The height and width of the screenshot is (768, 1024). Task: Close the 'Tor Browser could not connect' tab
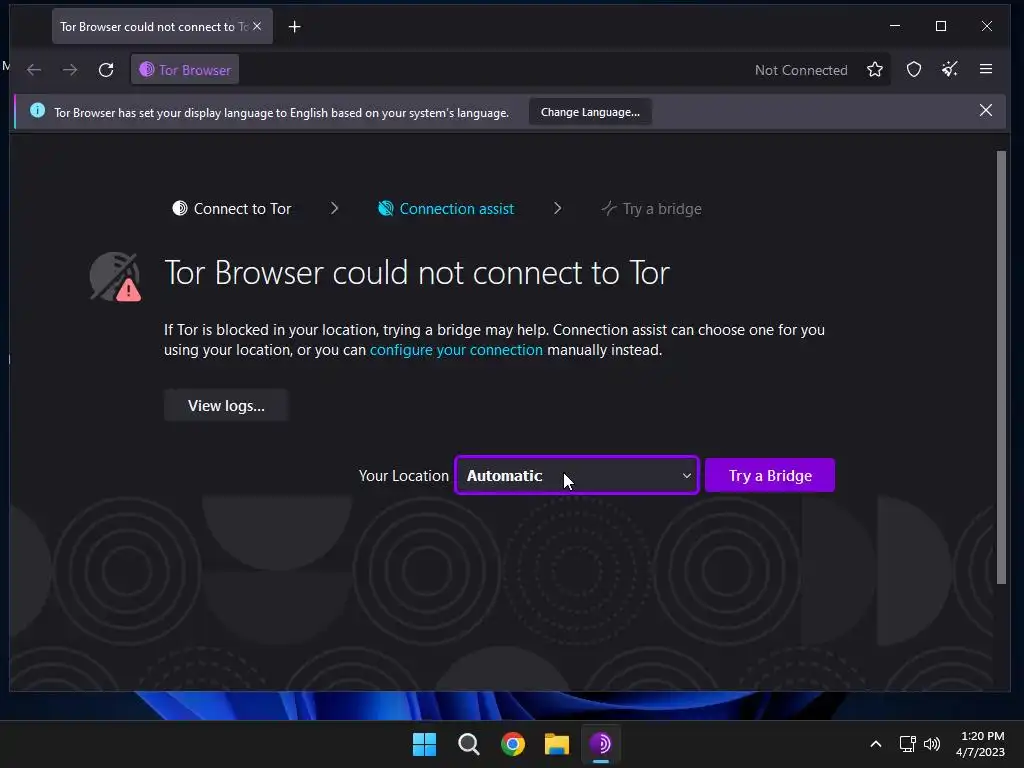[x=257, y=26]
